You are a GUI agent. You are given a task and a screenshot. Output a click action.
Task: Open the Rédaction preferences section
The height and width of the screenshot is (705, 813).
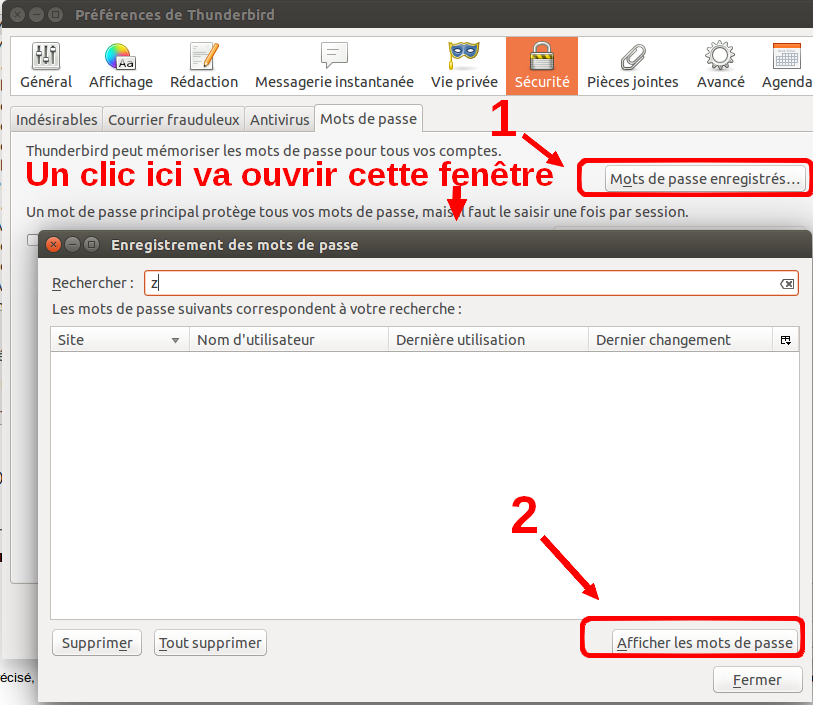pos(204,66)
